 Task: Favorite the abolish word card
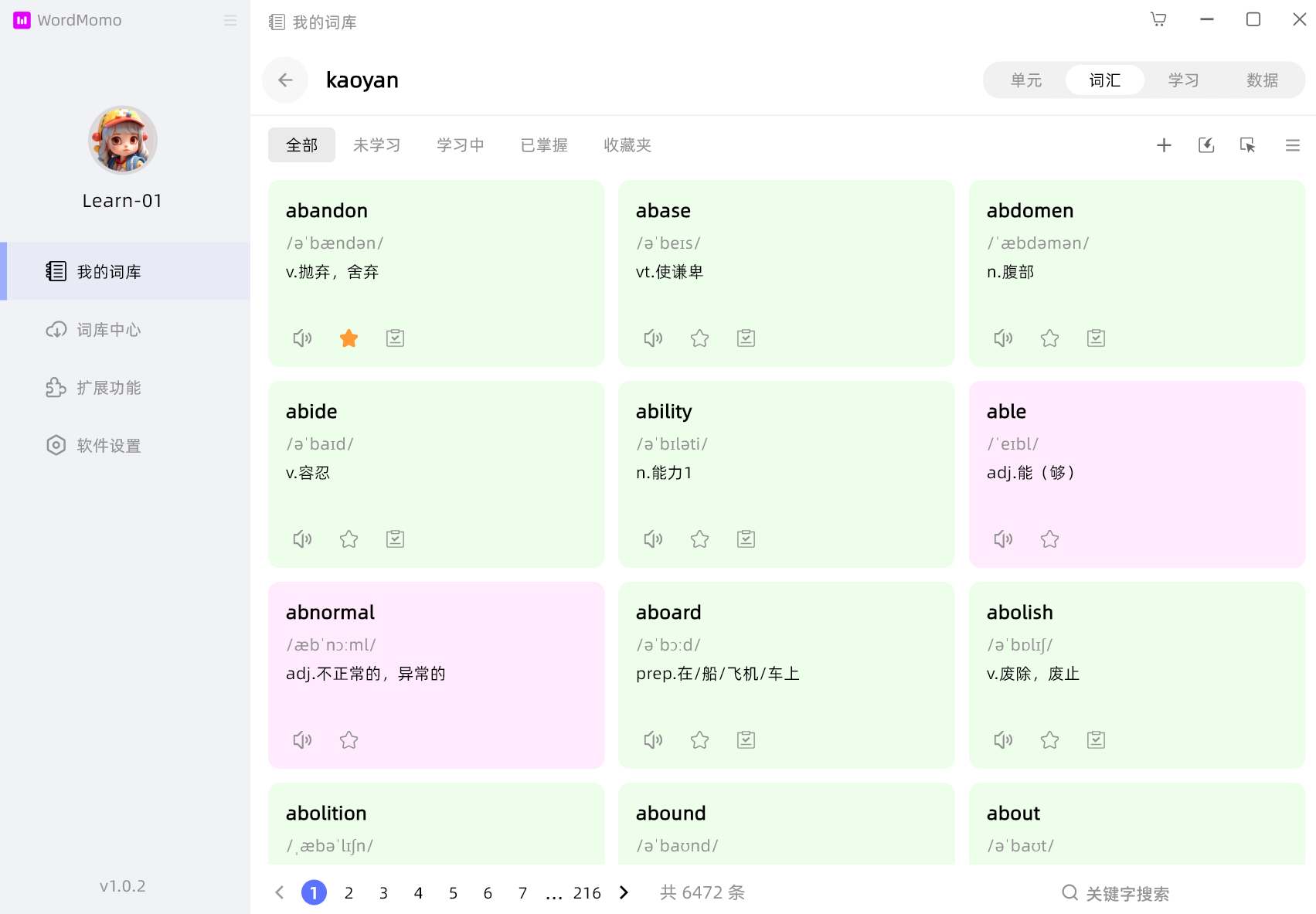point(1049,740)
